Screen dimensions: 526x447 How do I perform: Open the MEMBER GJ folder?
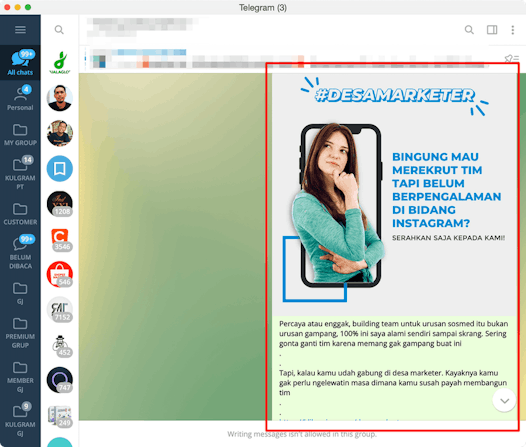(20, 376)
